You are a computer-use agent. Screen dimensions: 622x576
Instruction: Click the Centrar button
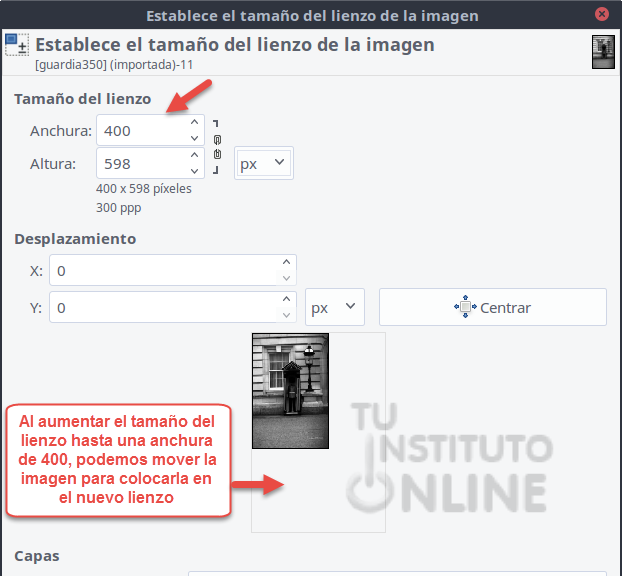[x=493, y=307]
